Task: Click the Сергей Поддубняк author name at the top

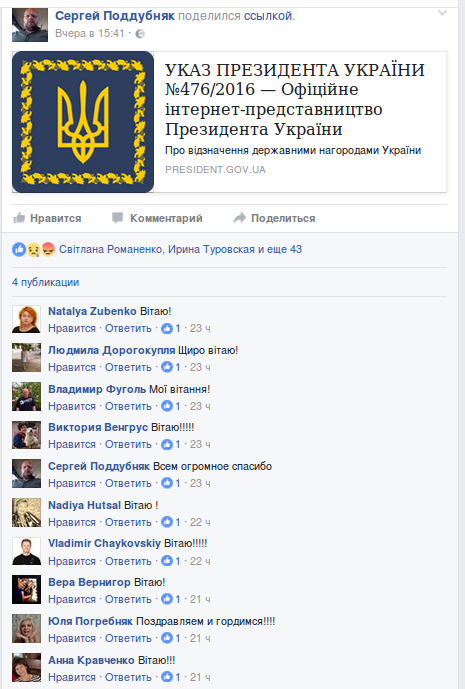Action: pos(115,16)
